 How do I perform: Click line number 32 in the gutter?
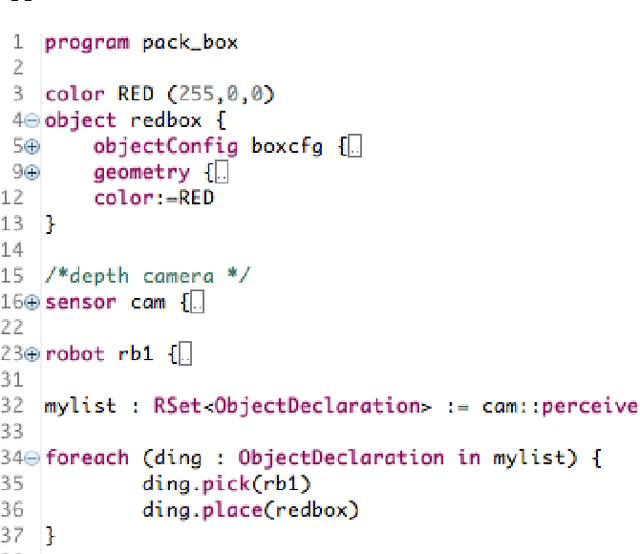click(x=18, y=406)
